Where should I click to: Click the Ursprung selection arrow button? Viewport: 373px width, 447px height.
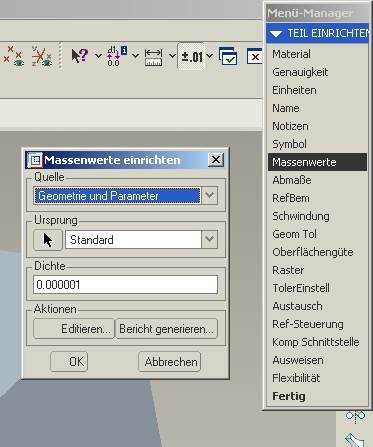click(48, 240)
